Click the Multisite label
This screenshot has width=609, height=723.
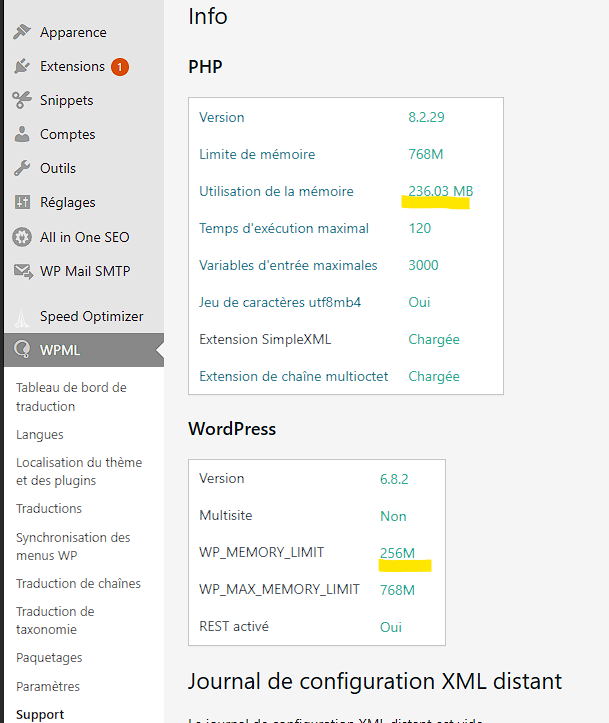225,516
